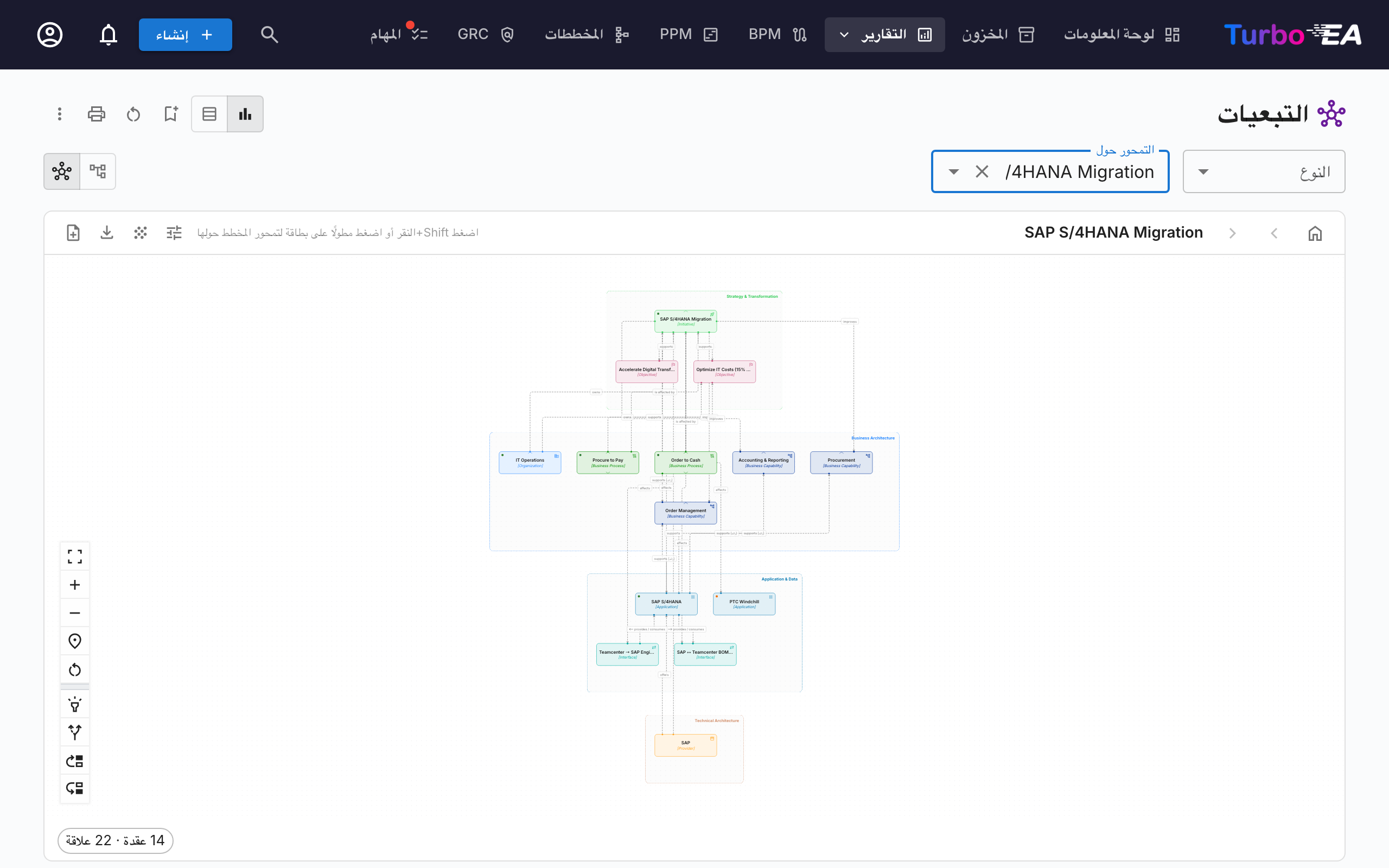
Task: Click the location pin canvas control
Action: click(75, 641)
